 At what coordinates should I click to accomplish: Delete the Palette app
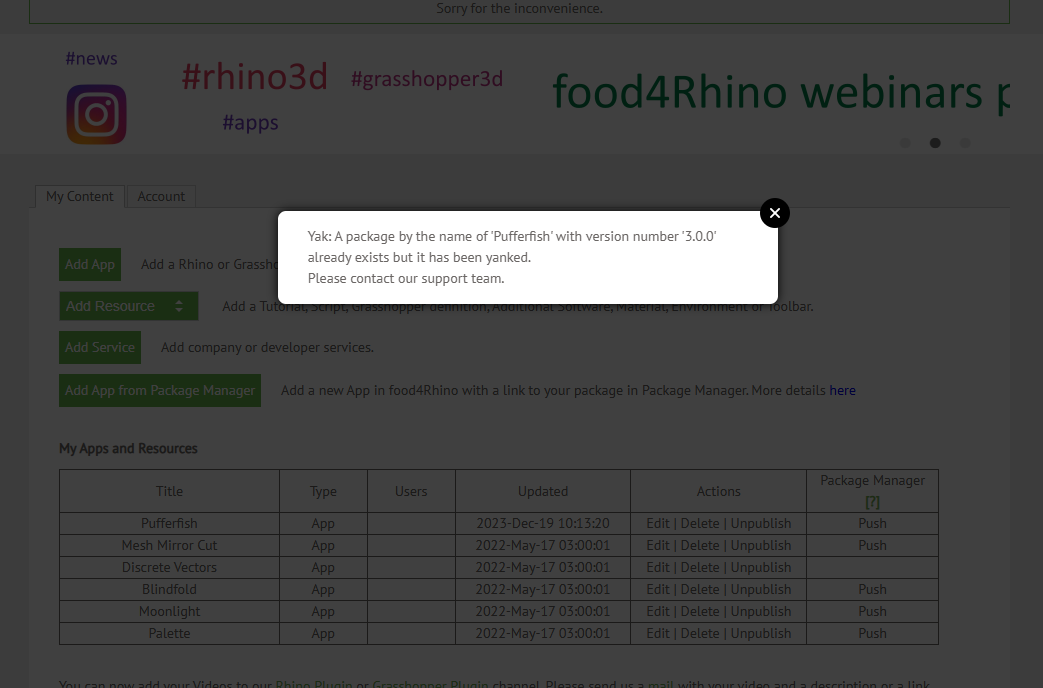(700, 633)
